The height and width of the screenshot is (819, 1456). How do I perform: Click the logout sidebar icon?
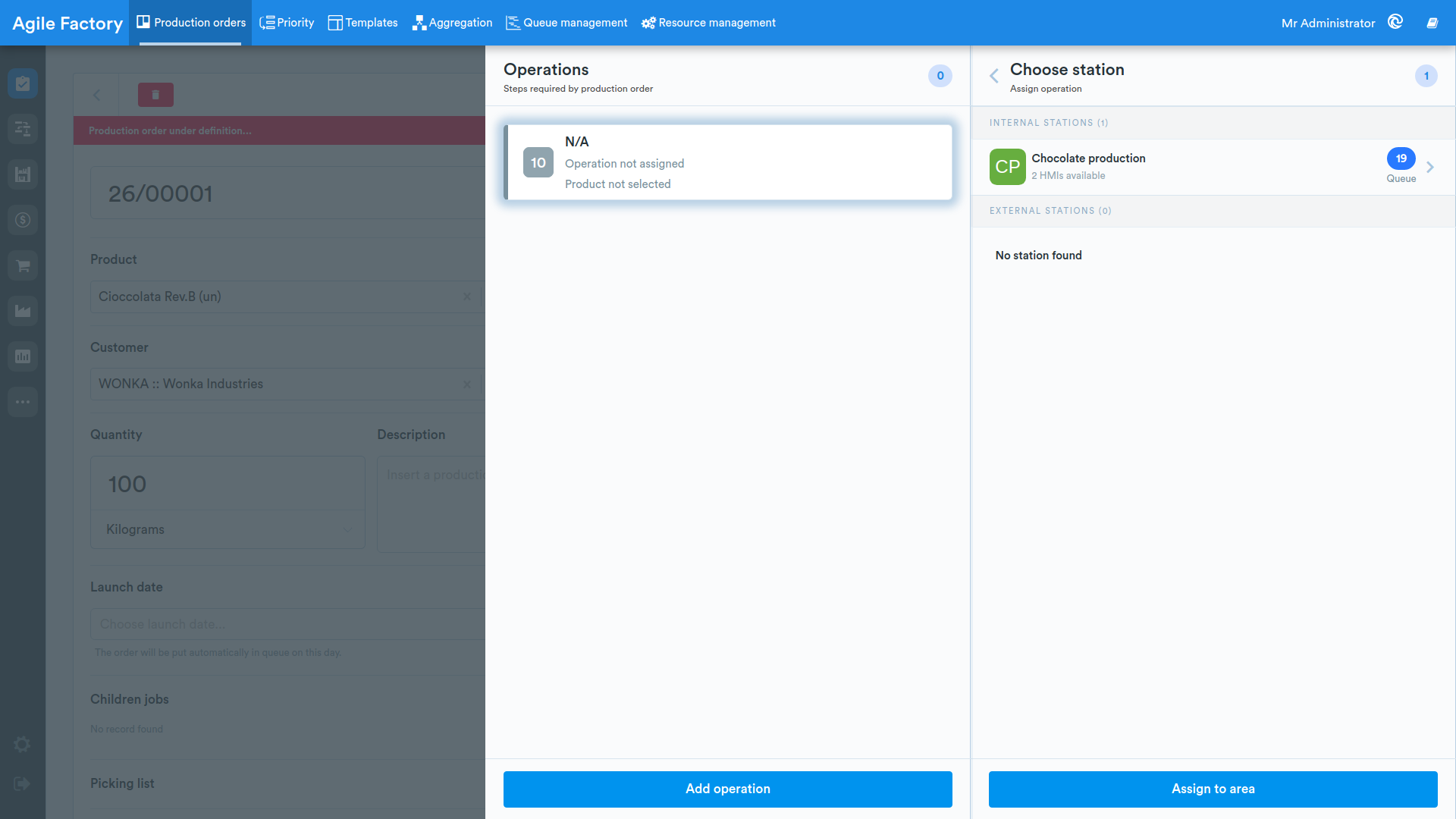(x=22, y=784)
